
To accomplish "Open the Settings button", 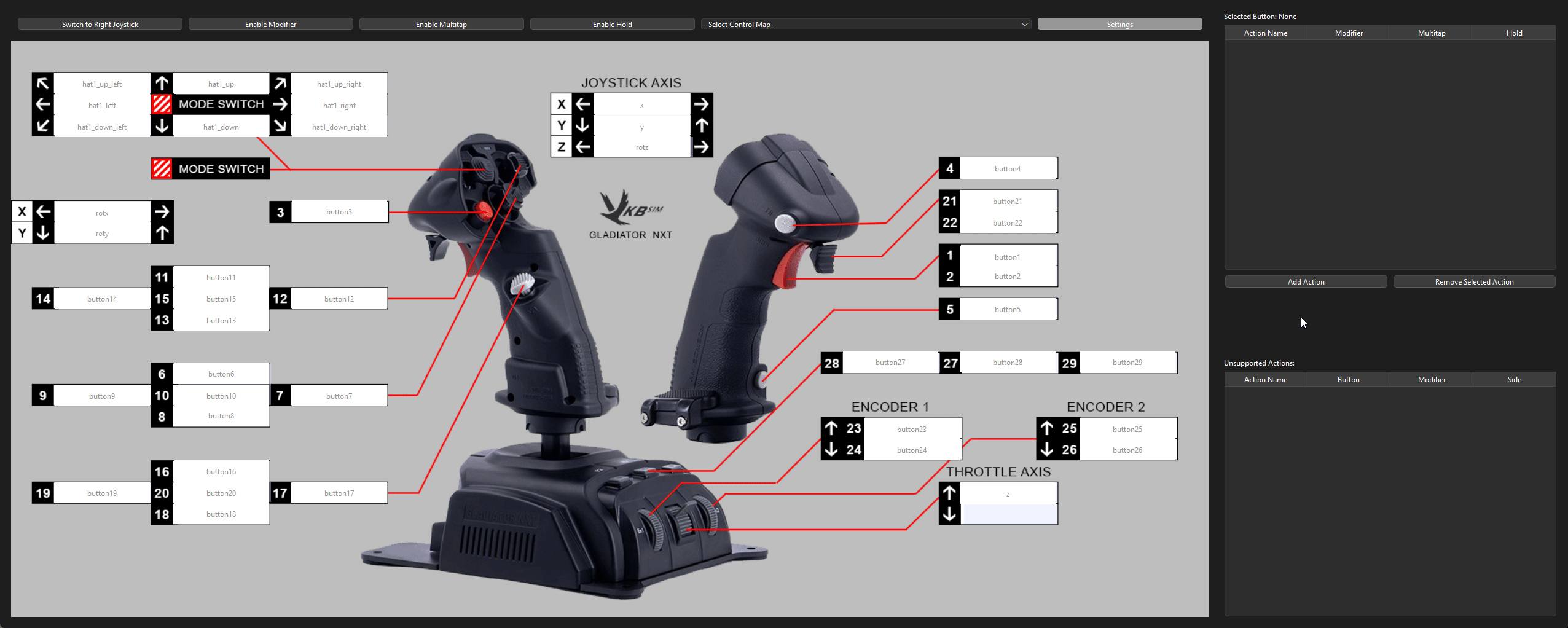I will point(1119,25).
